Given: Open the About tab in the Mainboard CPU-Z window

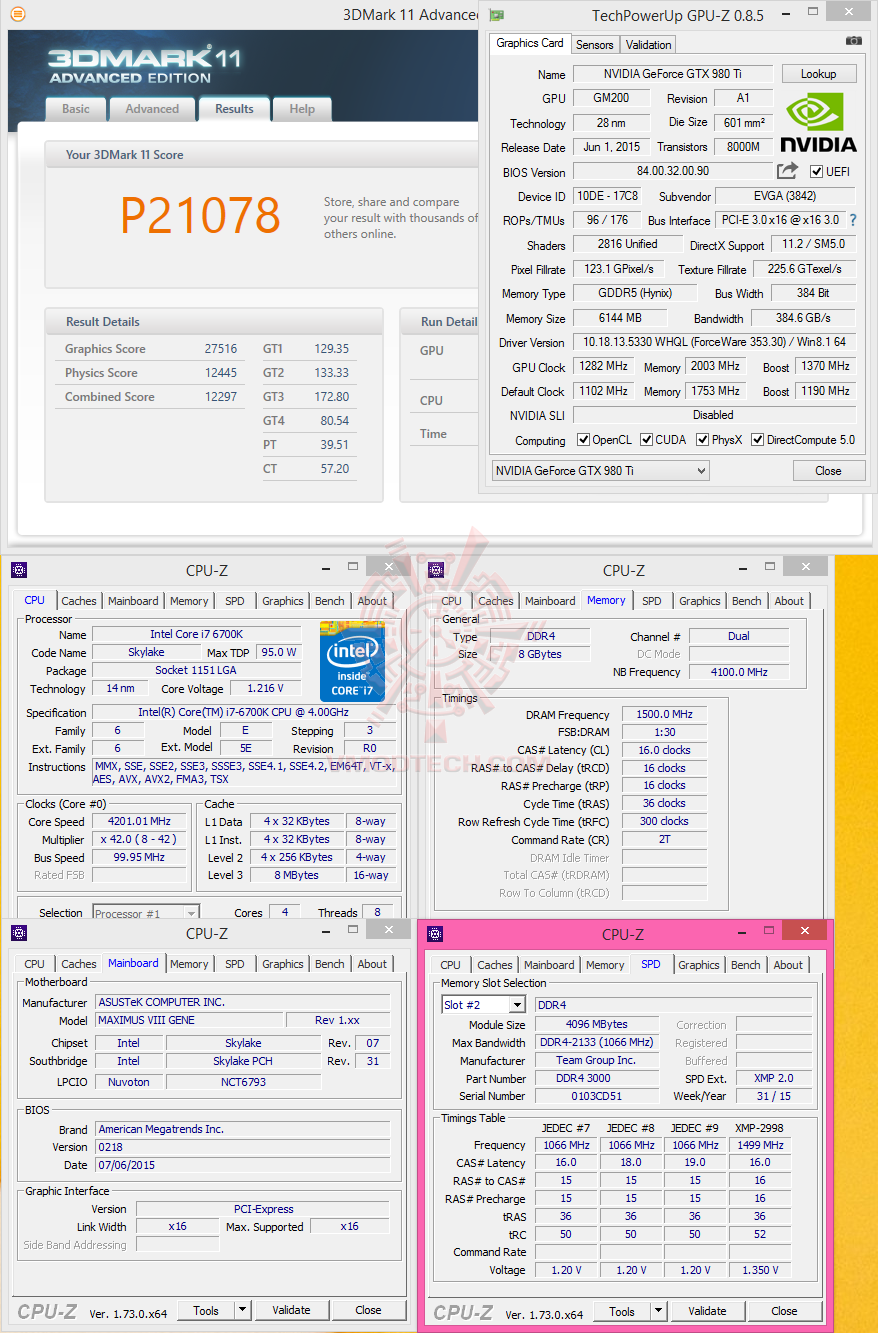Looking at the screenshot, I should pyautogui.click(x=372, y=964).
